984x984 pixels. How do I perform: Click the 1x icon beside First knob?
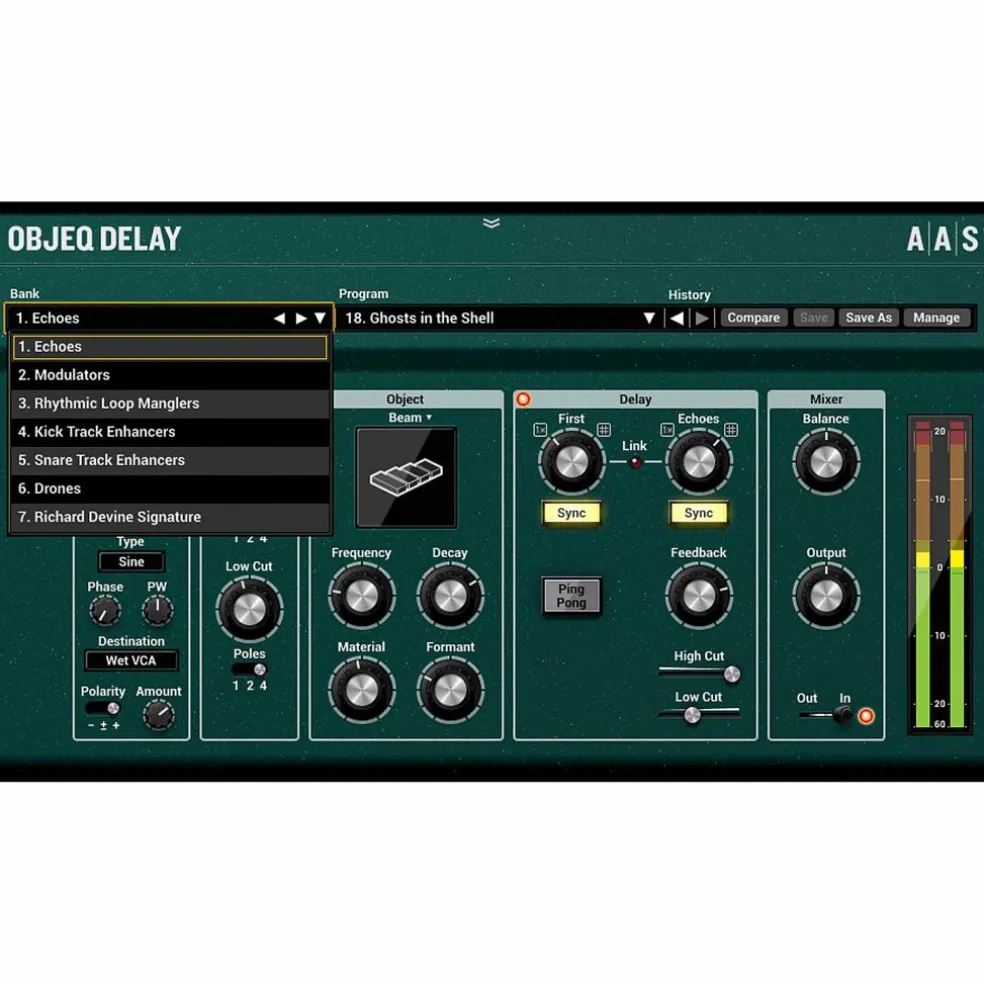pyautogui.click(x=540, y=430)
